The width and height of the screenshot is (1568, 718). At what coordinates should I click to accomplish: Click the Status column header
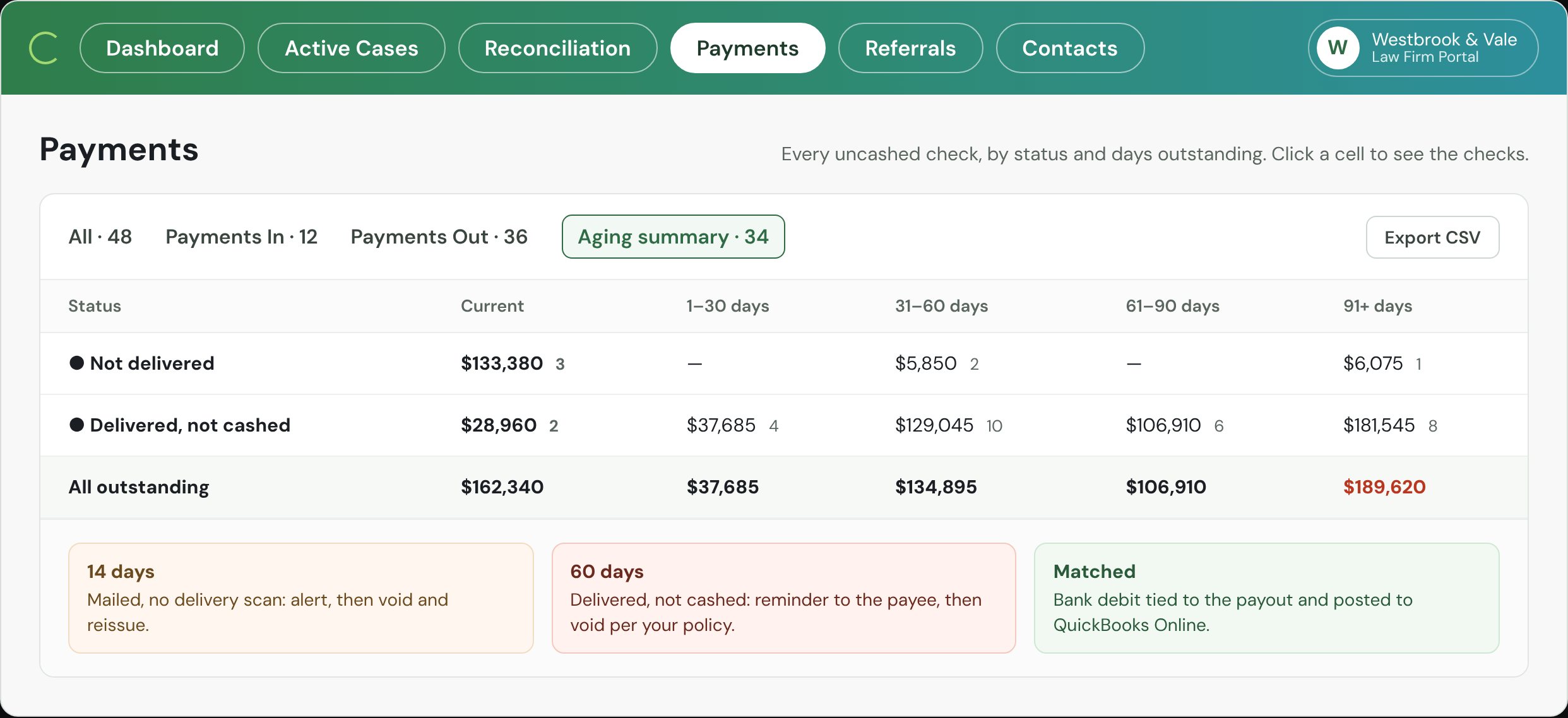tap(95, 306)
